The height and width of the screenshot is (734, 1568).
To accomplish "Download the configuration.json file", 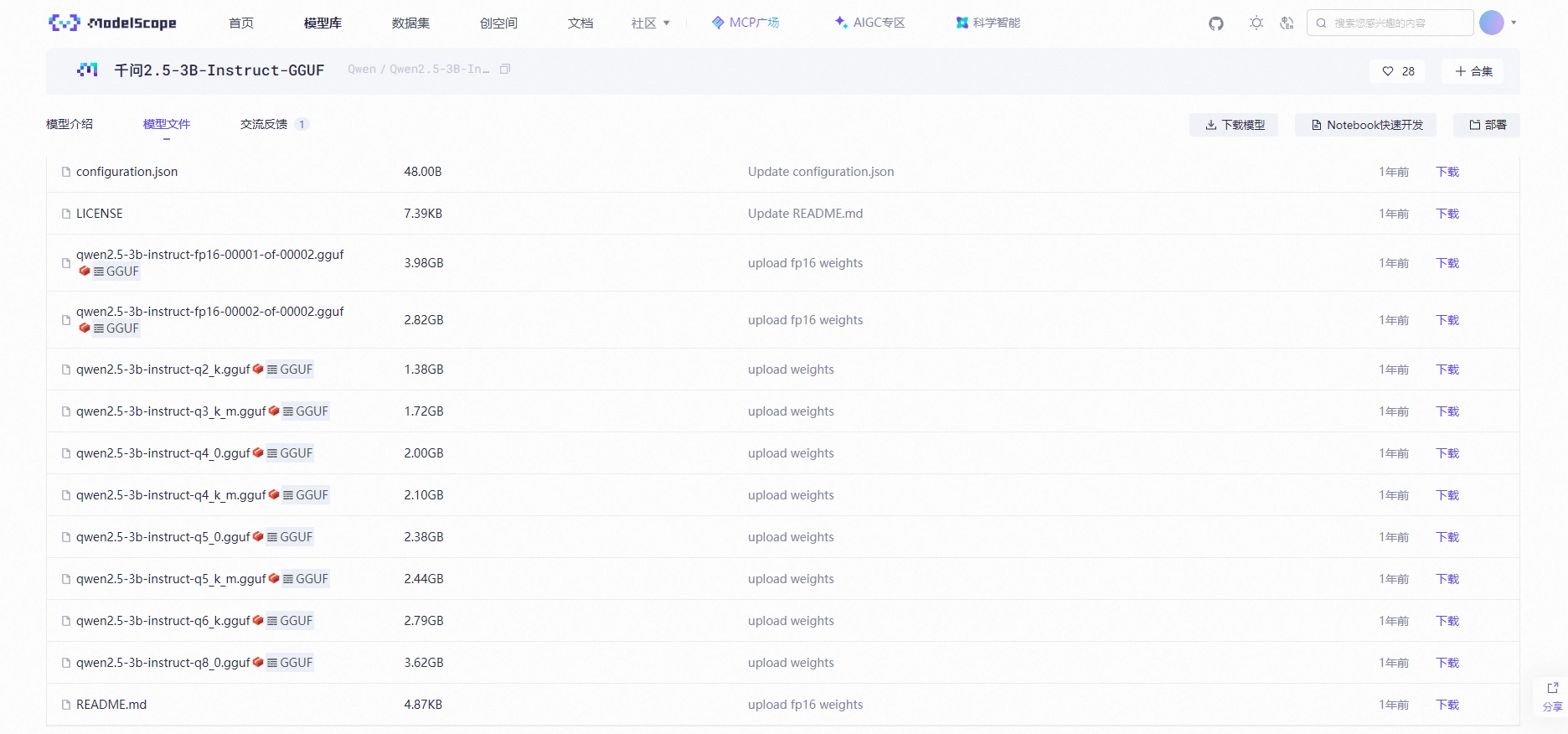I will 1447,172.
